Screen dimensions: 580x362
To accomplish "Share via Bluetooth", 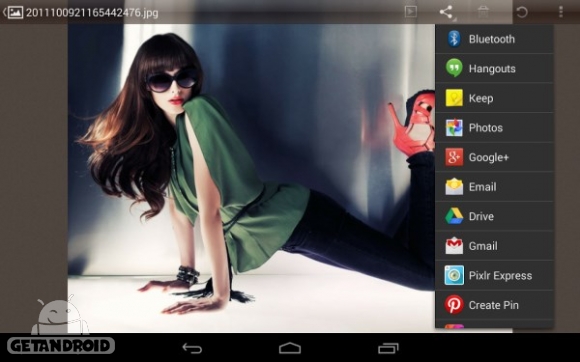I will click(x=494, y=39).
